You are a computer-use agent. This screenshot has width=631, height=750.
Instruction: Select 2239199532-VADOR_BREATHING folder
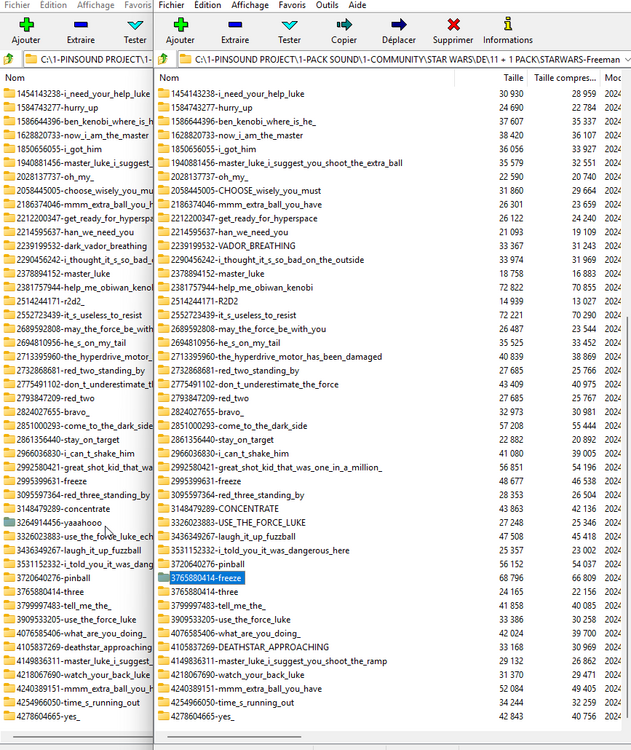click(x=233, y=246)
